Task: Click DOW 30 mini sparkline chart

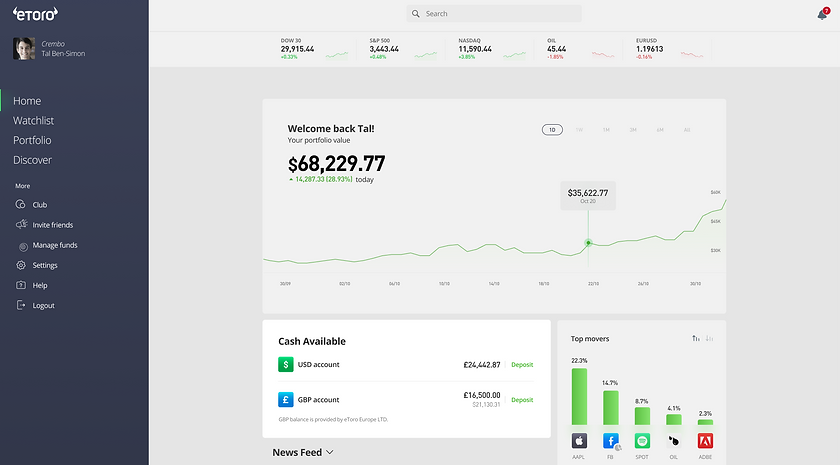Action: pos(337,55)
